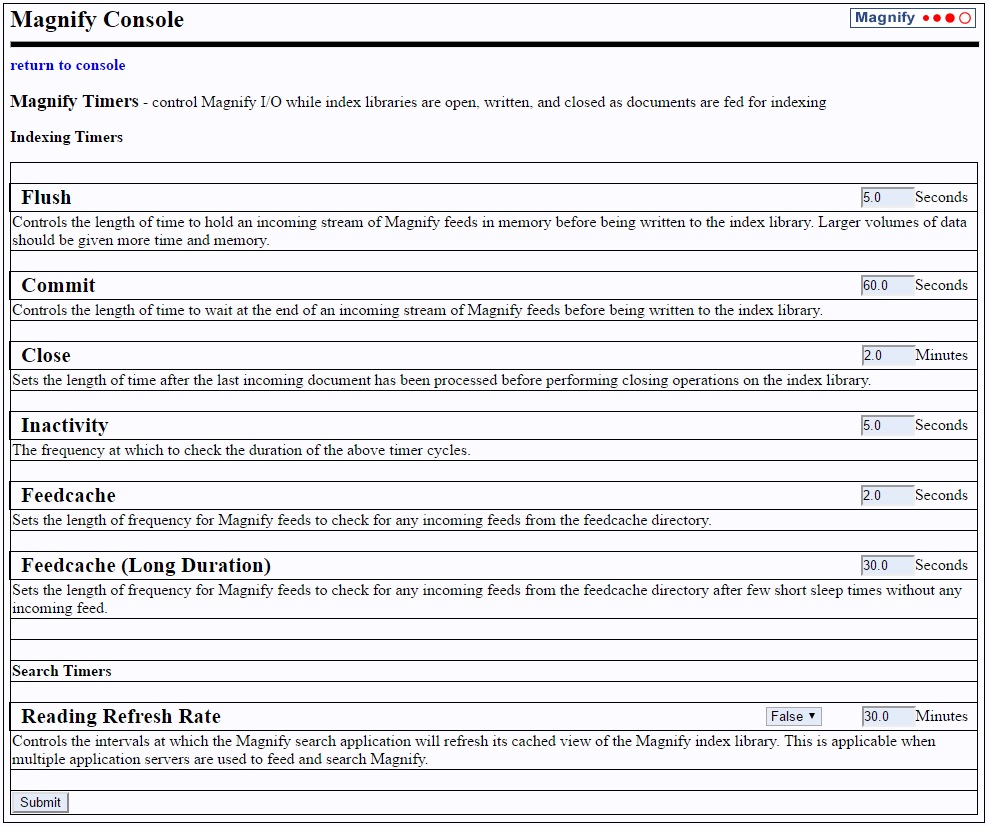
Task: Click the 'Commit' timer label
Action: [58, 285]
